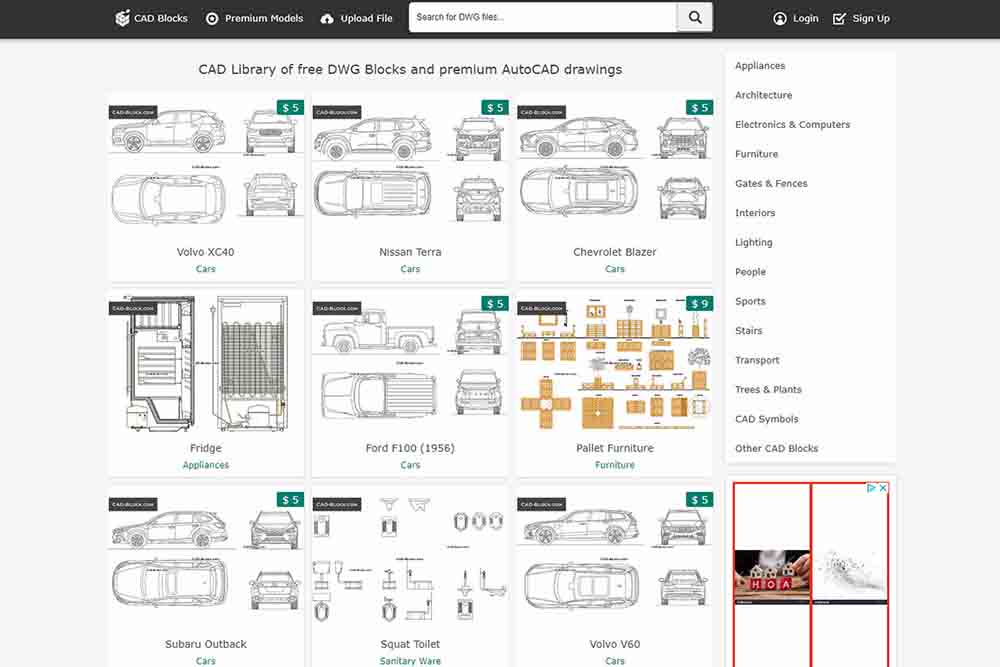1000x667 pixels.
Task: Click the $5 price badge on Volvo XC40
Action: 290,108
